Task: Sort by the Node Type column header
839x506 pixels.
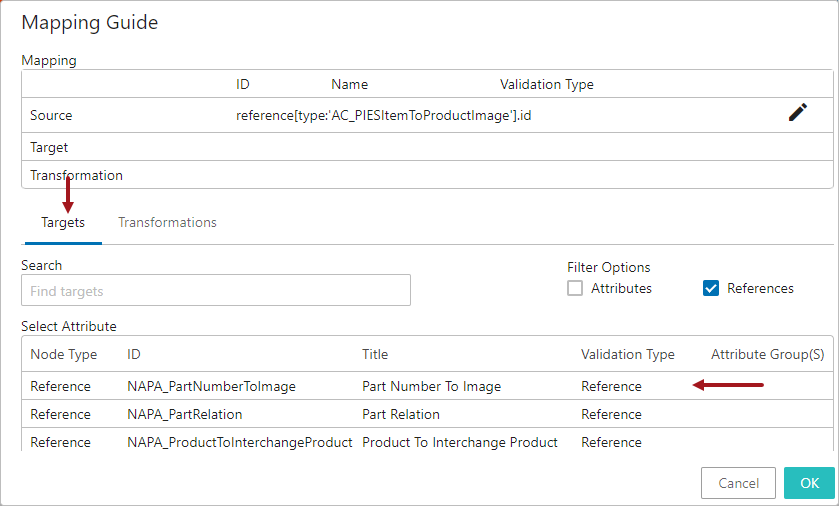Action: 64,354
